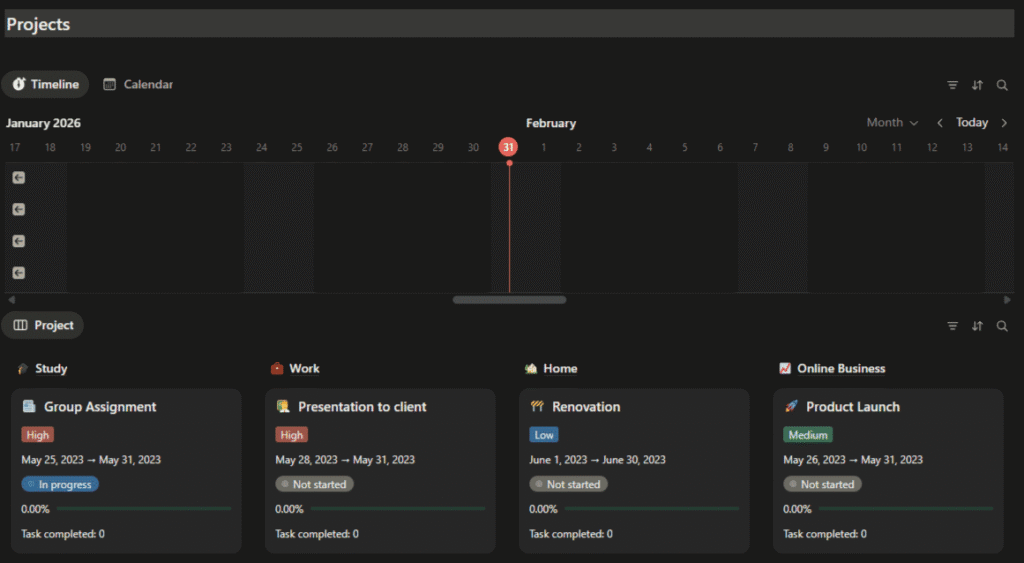Switch to Timeline view tab
Viewport: 1024px width, 563px height.
(45, 84)
